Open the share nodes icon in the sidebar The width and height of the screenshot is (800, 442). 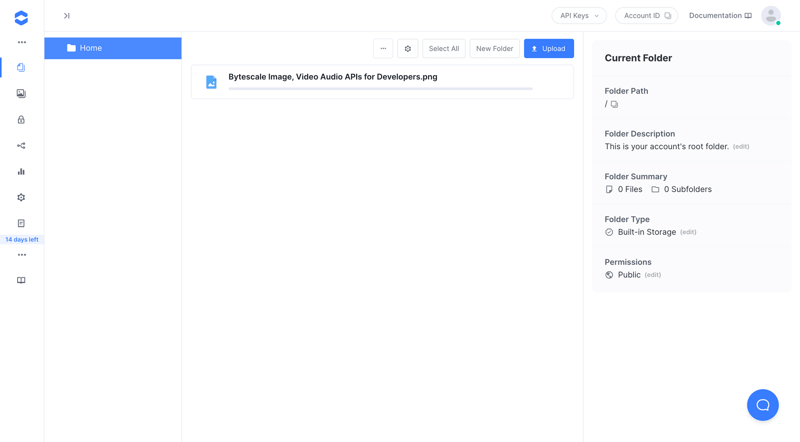(21, 145)
